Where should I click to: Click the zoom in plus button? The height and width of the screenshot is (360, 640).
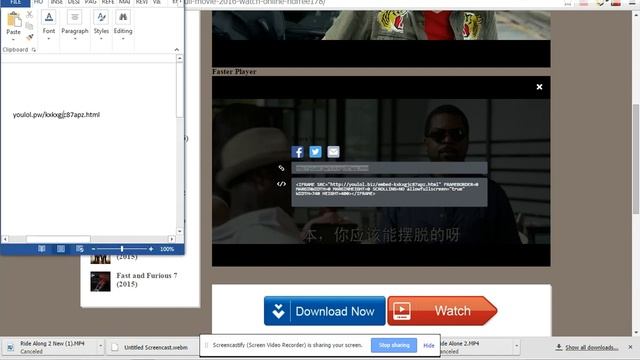(151, 249)
